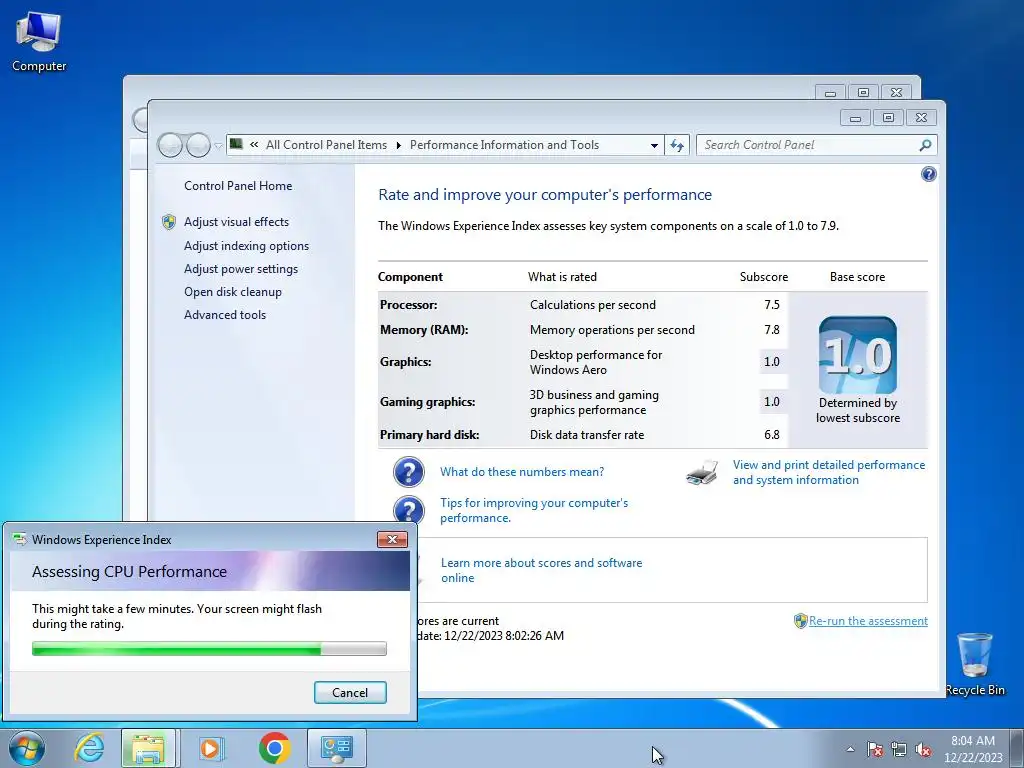Open the Recycle Bin desktop icon
Image resolution: width=1024 pixels, height=768 pixels.
point(974,663)
